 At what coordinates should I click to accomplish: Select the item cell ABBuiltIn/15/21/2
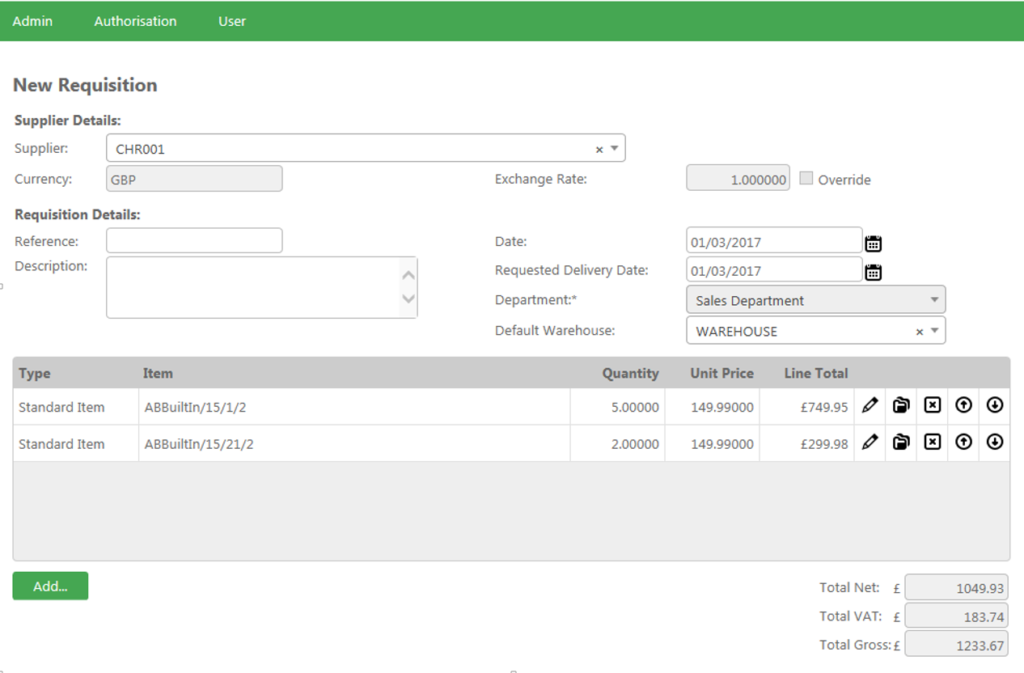pos(354,443)
